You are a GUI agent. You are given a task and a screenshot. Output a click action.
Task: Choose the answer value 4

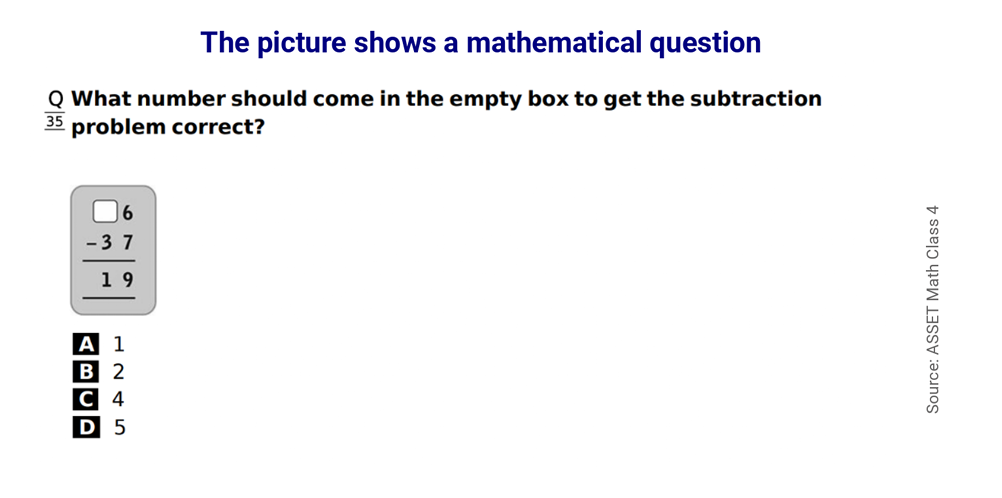(118, 399)
